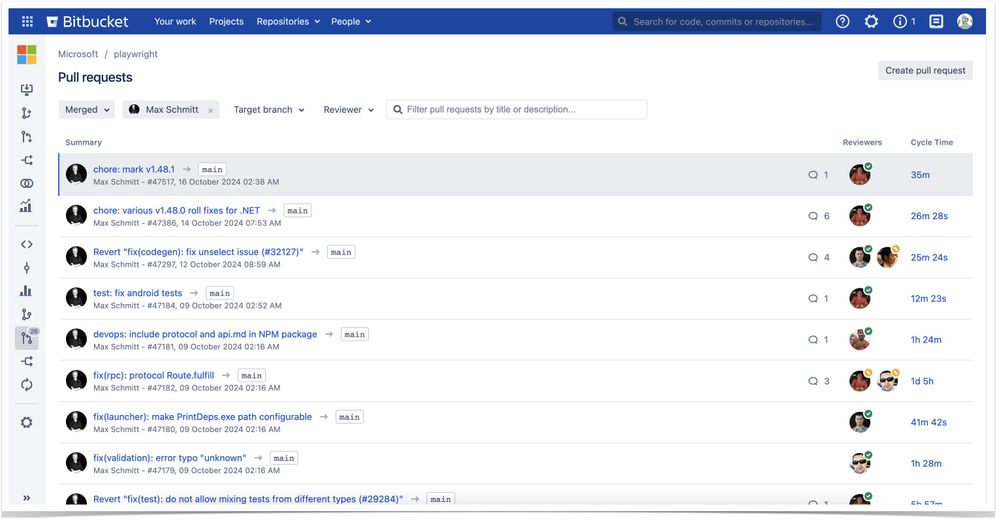Viewport: 999px width, 520px height.
Task: Open devops: include protocol and api.md PR
Action: coord(205,334)
